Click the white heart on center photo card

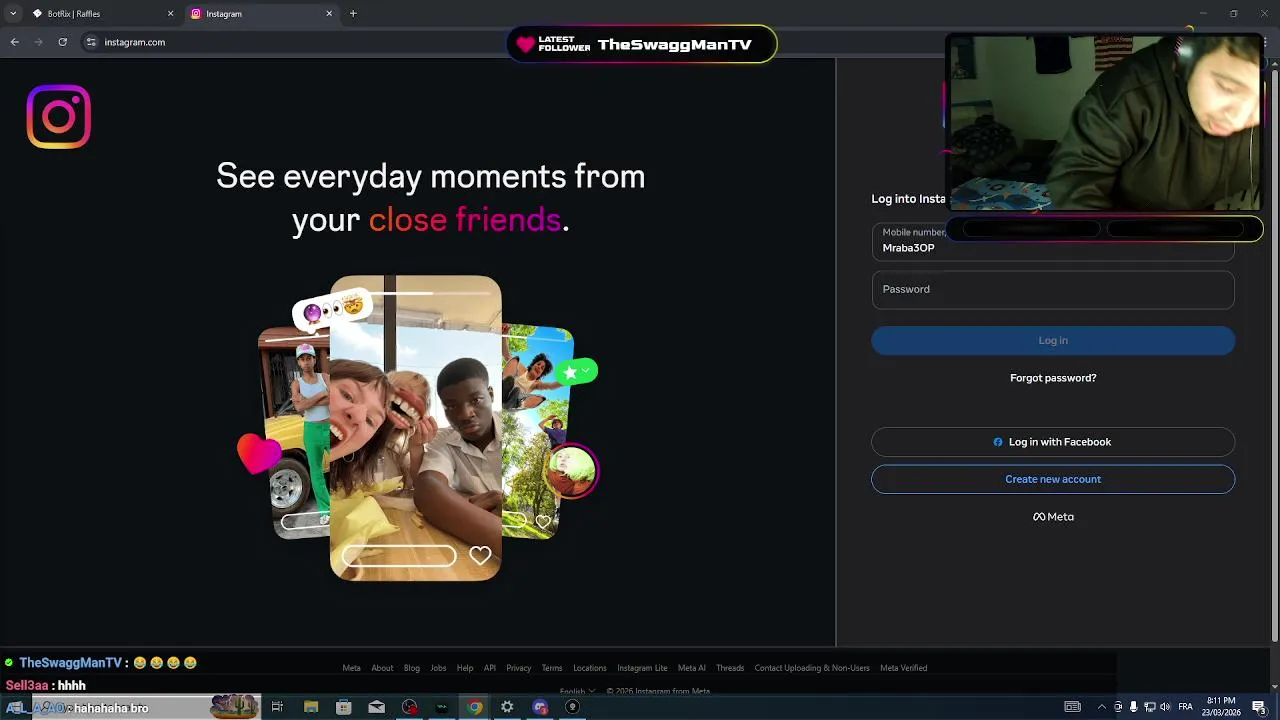tap(480, 555)
